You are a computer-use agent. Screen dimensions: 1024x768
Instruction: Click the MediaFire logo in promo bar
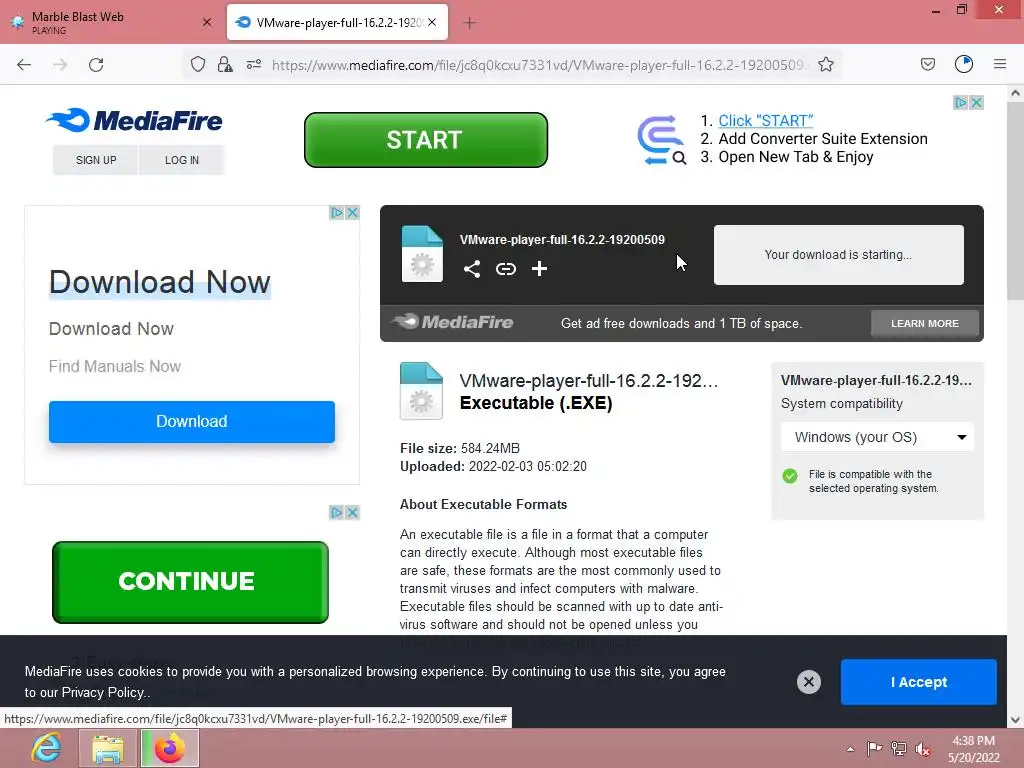[452, 322]
